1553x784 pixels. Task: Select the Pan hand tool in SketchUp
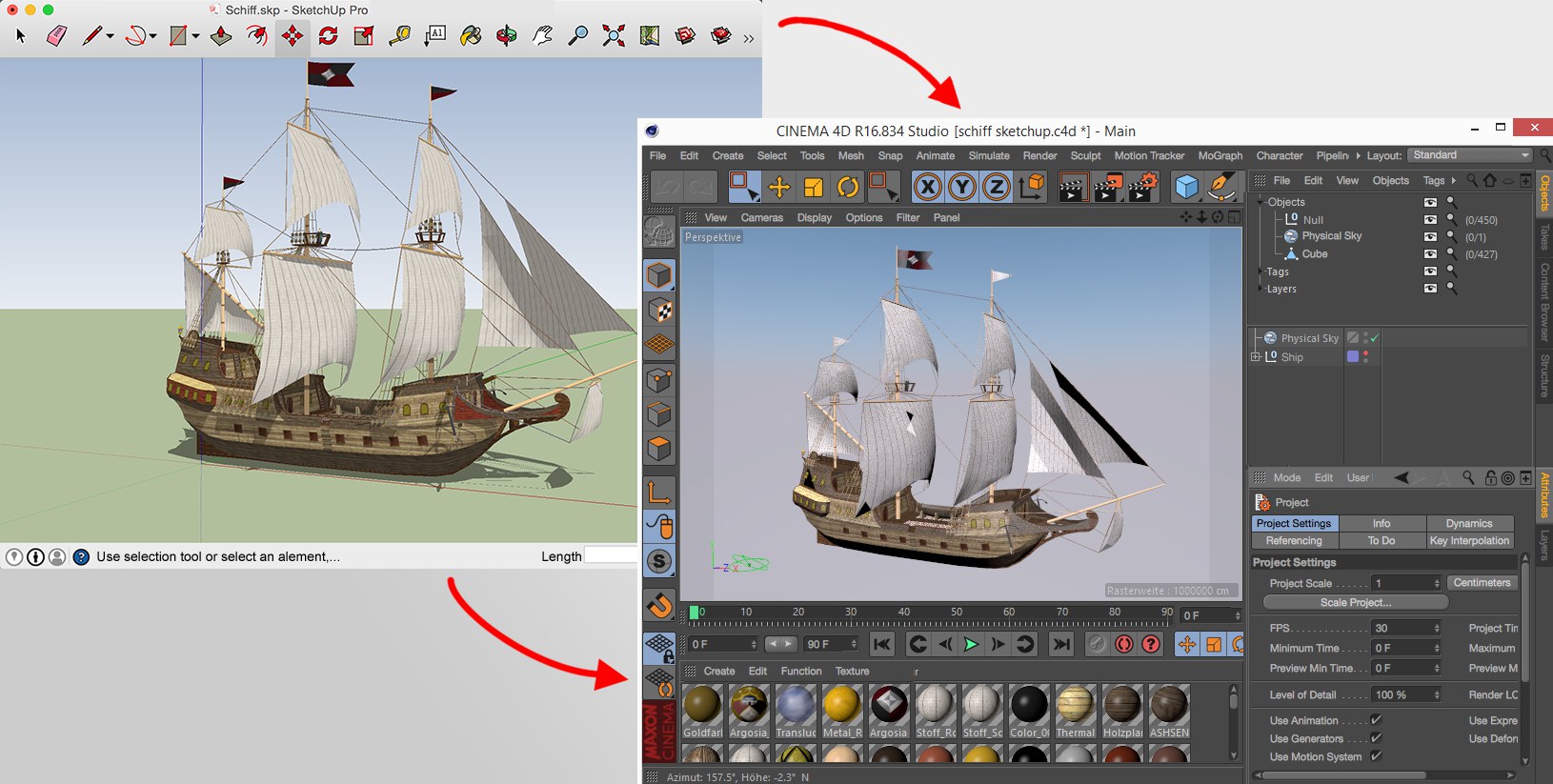click(x=542, y=36)
